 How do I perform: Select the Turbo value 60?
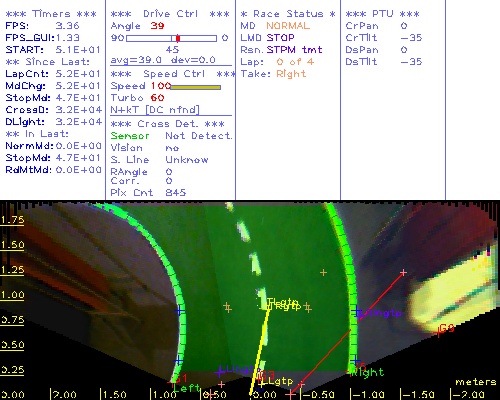click(x=157, y=98)
